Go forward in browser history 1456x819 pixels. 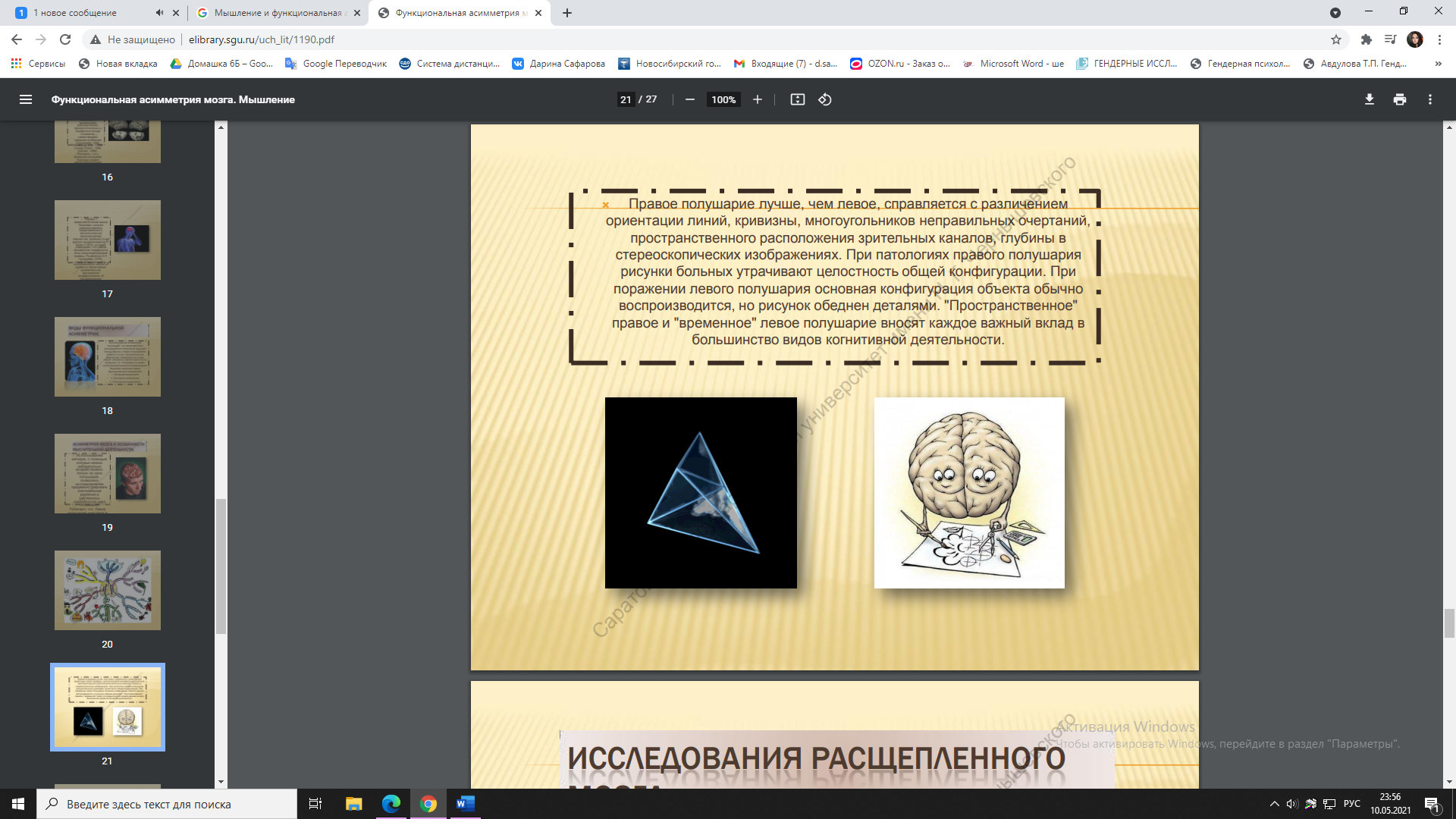coord(41,39)
